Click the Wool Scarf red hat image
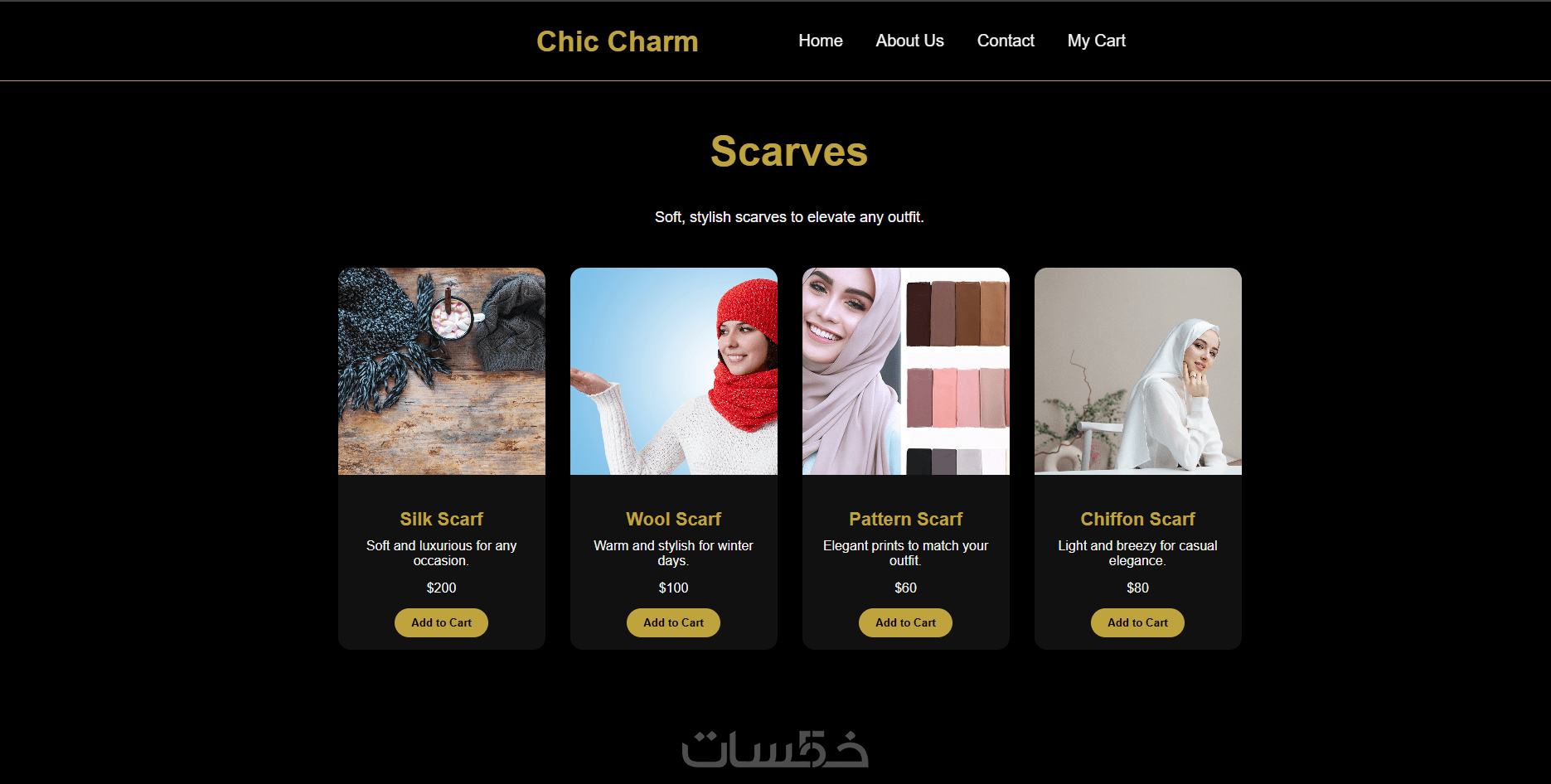This screenshot has height=784, width=1551. click(674, 371)
